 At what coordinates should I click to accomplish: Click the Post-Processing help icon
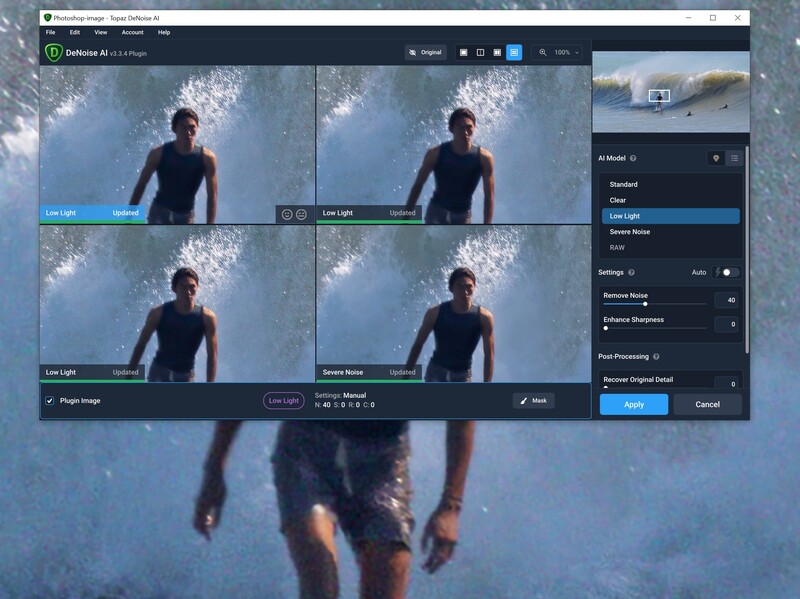pos(656,357)
